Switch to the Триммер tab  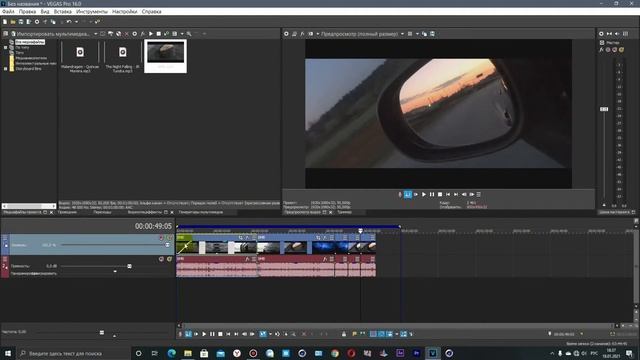pyautogui.click(x=344, y=212)
